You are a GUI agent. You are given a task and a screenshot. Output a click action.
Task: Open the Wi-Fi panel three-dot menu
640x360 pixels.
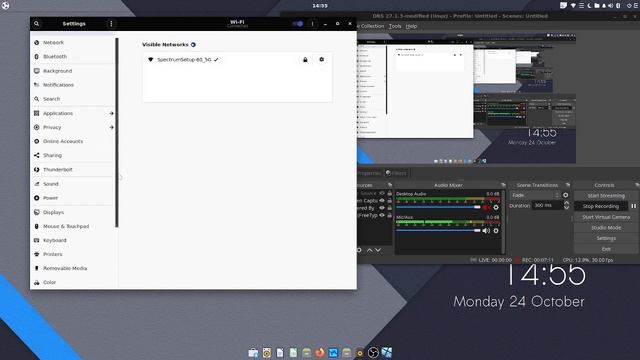[313, 24]
